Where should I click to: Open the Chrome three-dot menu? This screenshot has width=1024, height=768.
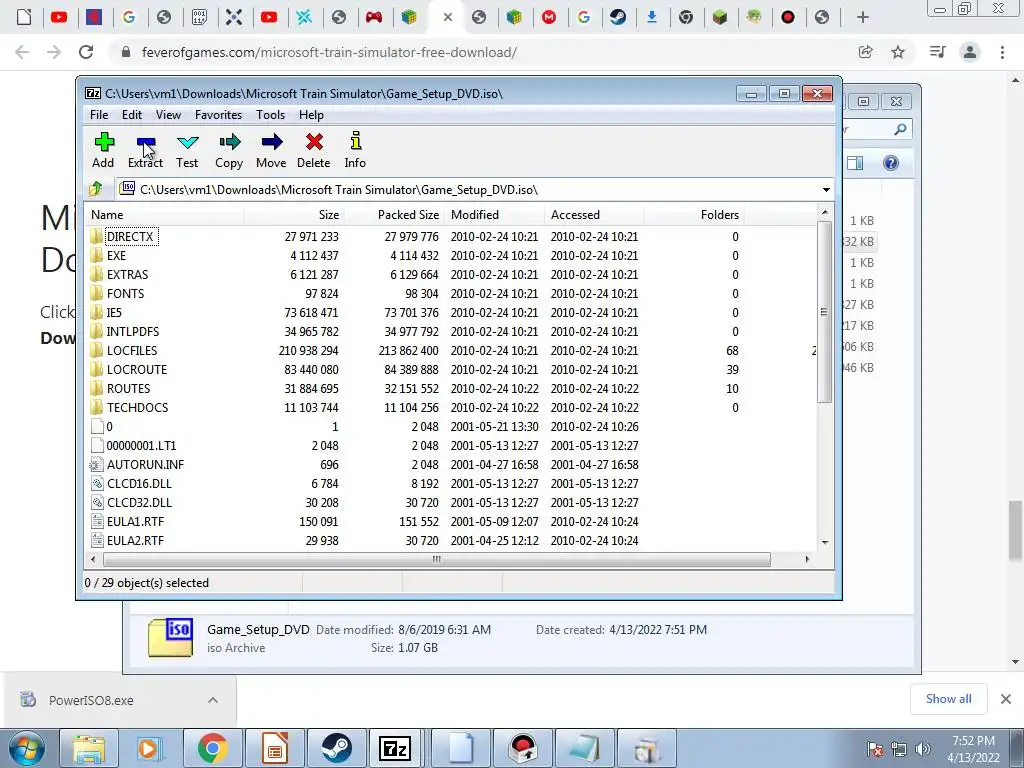[x=1002, y=52]
